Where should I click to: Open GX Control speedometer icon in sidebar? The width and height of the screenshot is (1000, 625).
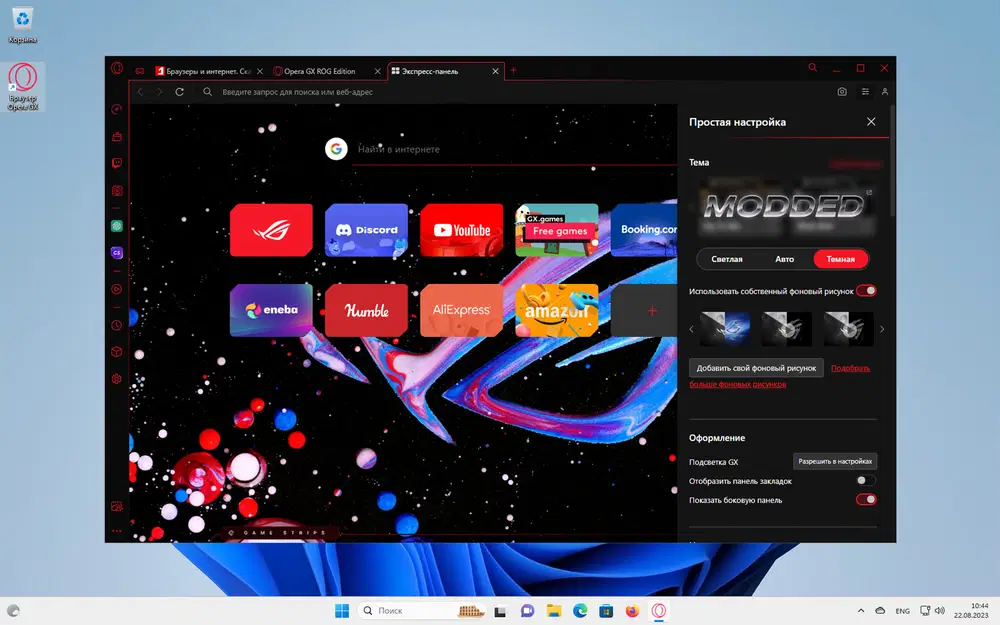pyautogui.click(x=117, y=109)
